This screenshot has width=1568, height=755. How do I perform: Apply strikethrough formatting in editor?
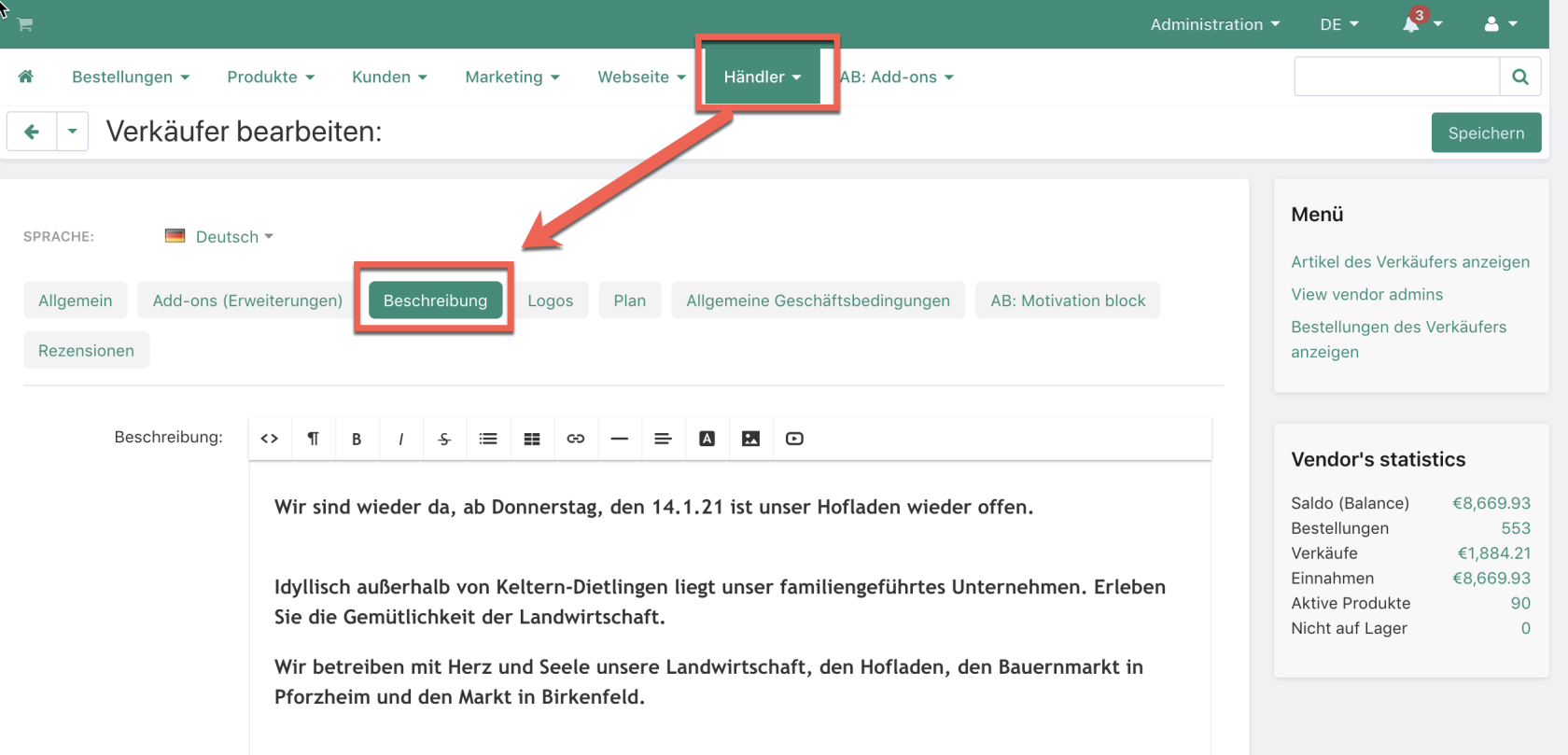click(x=444, y=439)
